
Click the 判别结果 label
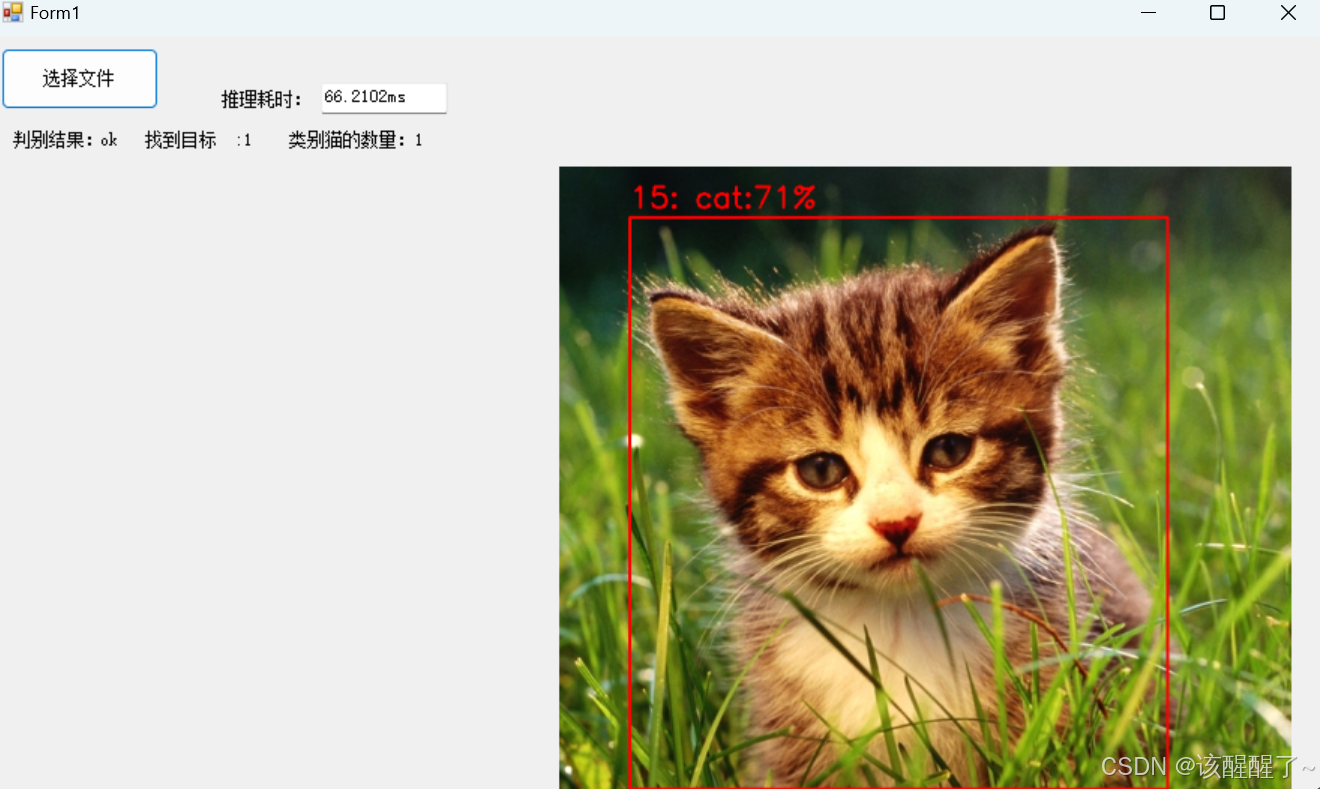[54, 140]
